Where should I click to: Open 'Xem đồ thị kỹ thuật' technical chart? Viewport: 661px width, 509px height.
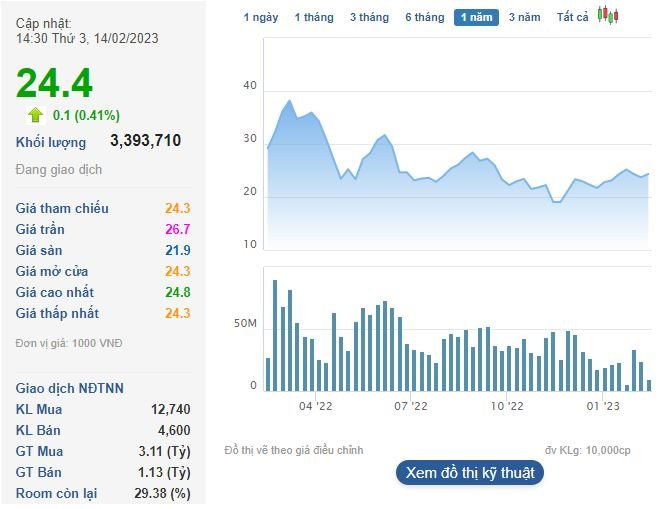[x=469, y=472]
